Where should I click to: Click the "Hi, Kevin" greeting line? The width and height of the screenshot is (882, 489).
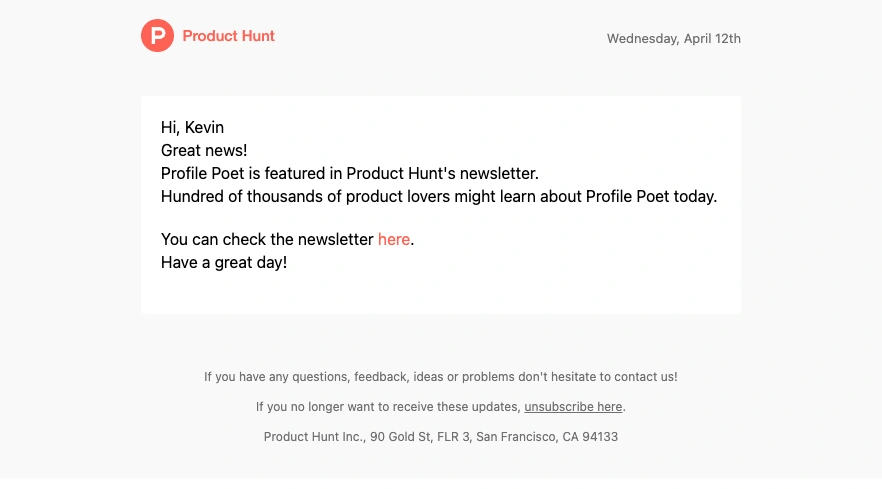tap(192, 127)
